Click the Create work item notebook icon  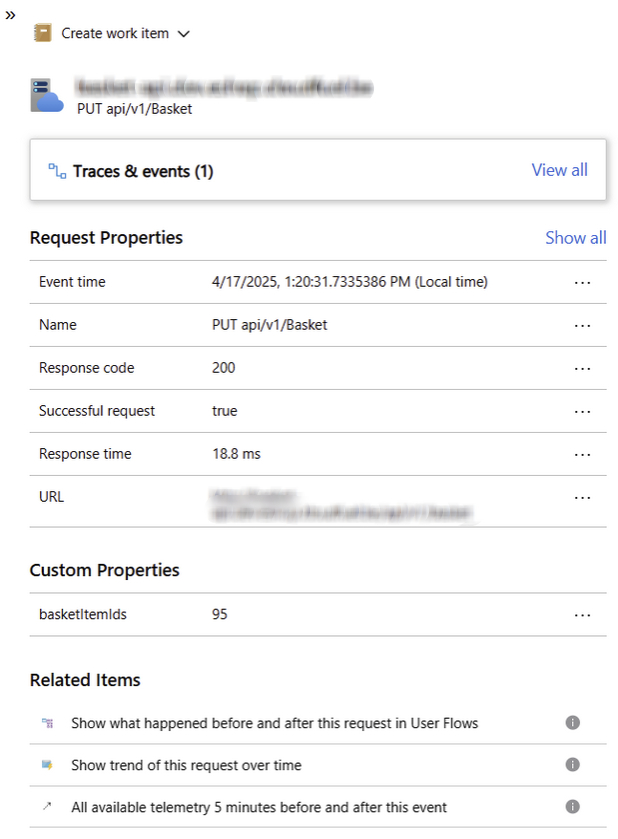coord(41,32)
